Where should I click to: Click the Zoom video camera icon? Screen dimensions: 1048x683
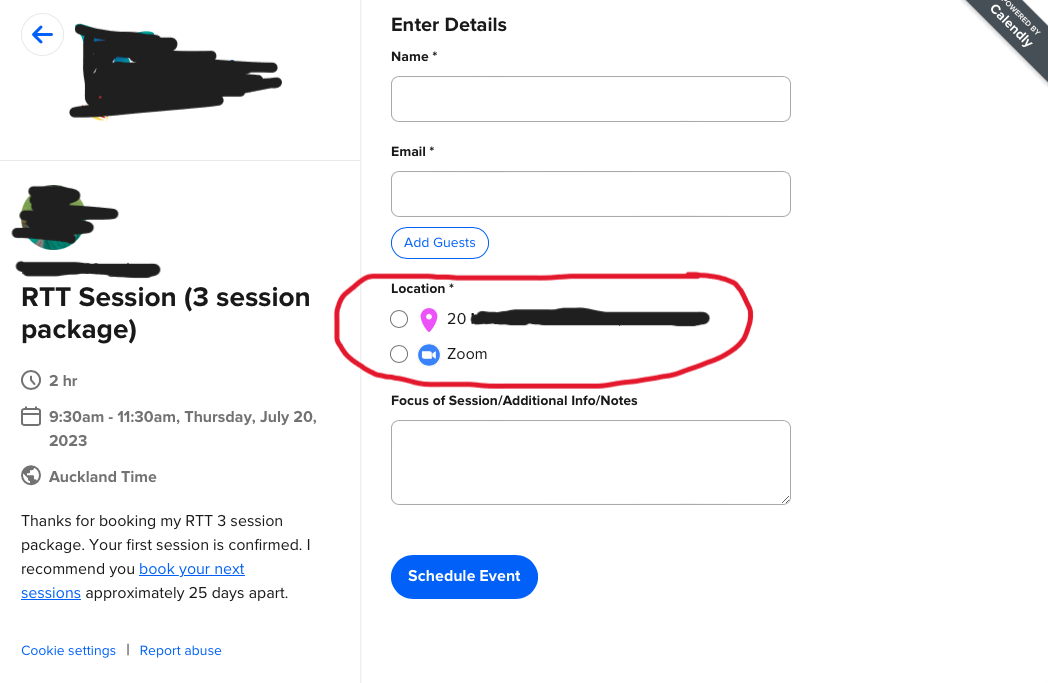(x=429, y=355)
